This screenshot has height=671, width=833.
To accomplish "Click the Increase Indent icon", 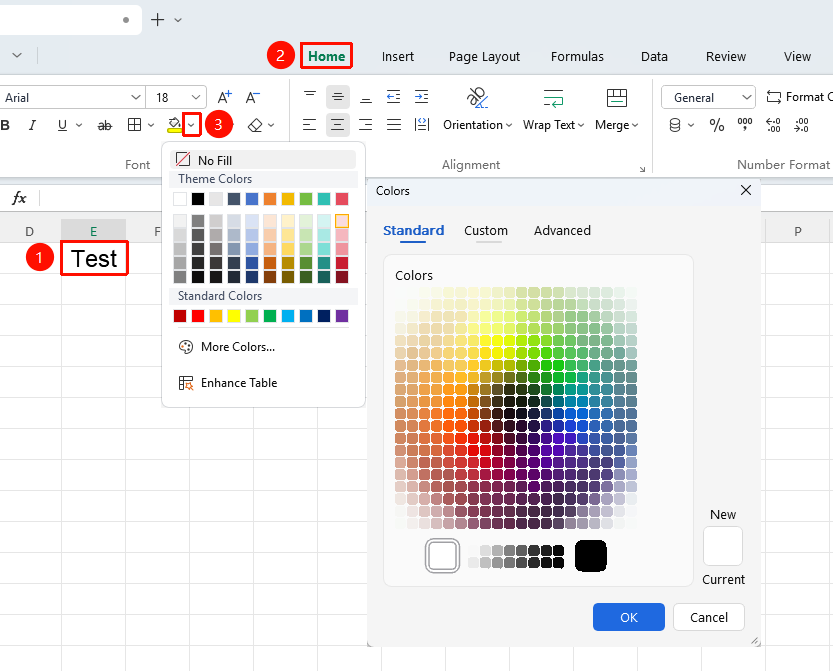I will (422, 97).
